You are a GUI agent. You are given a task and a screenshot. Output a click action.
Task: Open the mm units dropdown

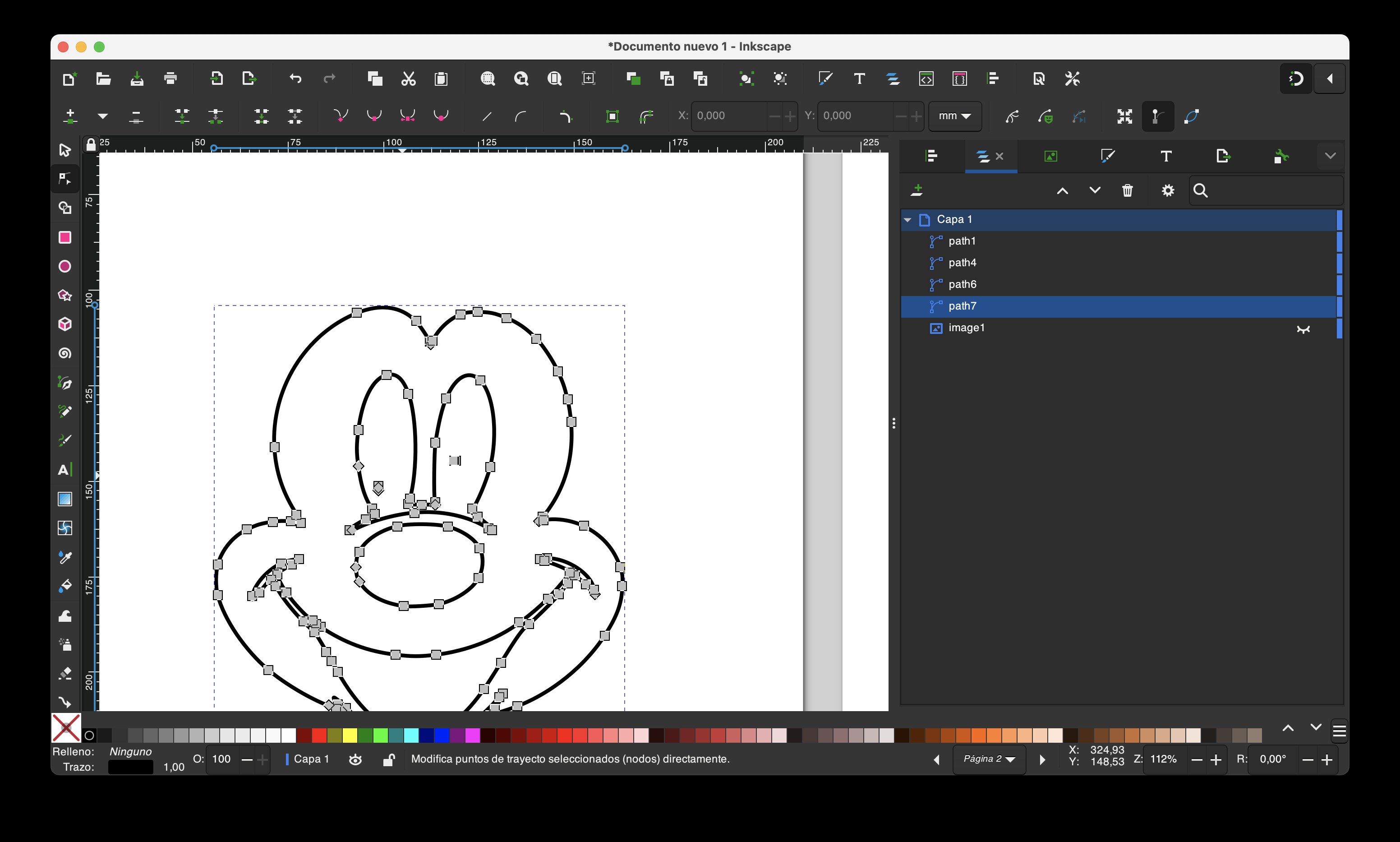pyautogui.click(x=955, y=116)
